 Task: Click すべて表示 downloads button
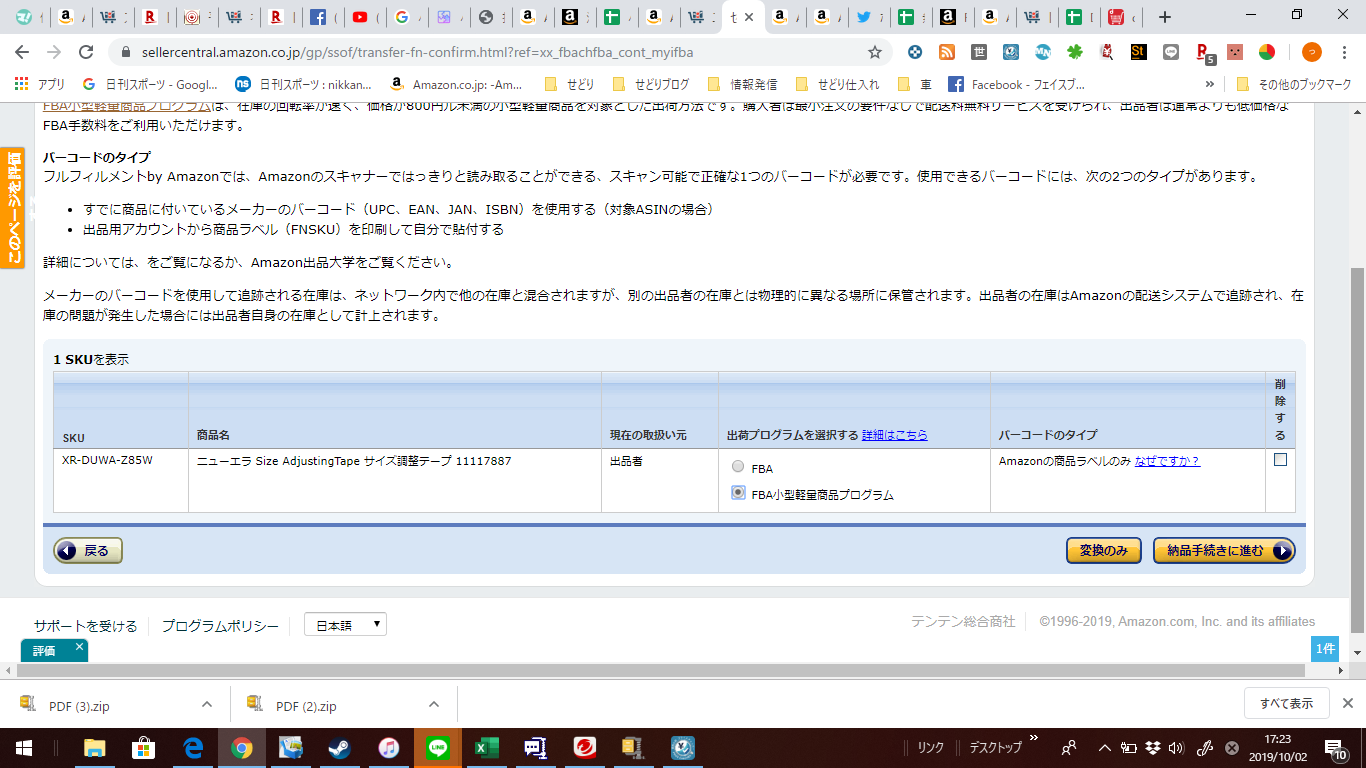1286,703
